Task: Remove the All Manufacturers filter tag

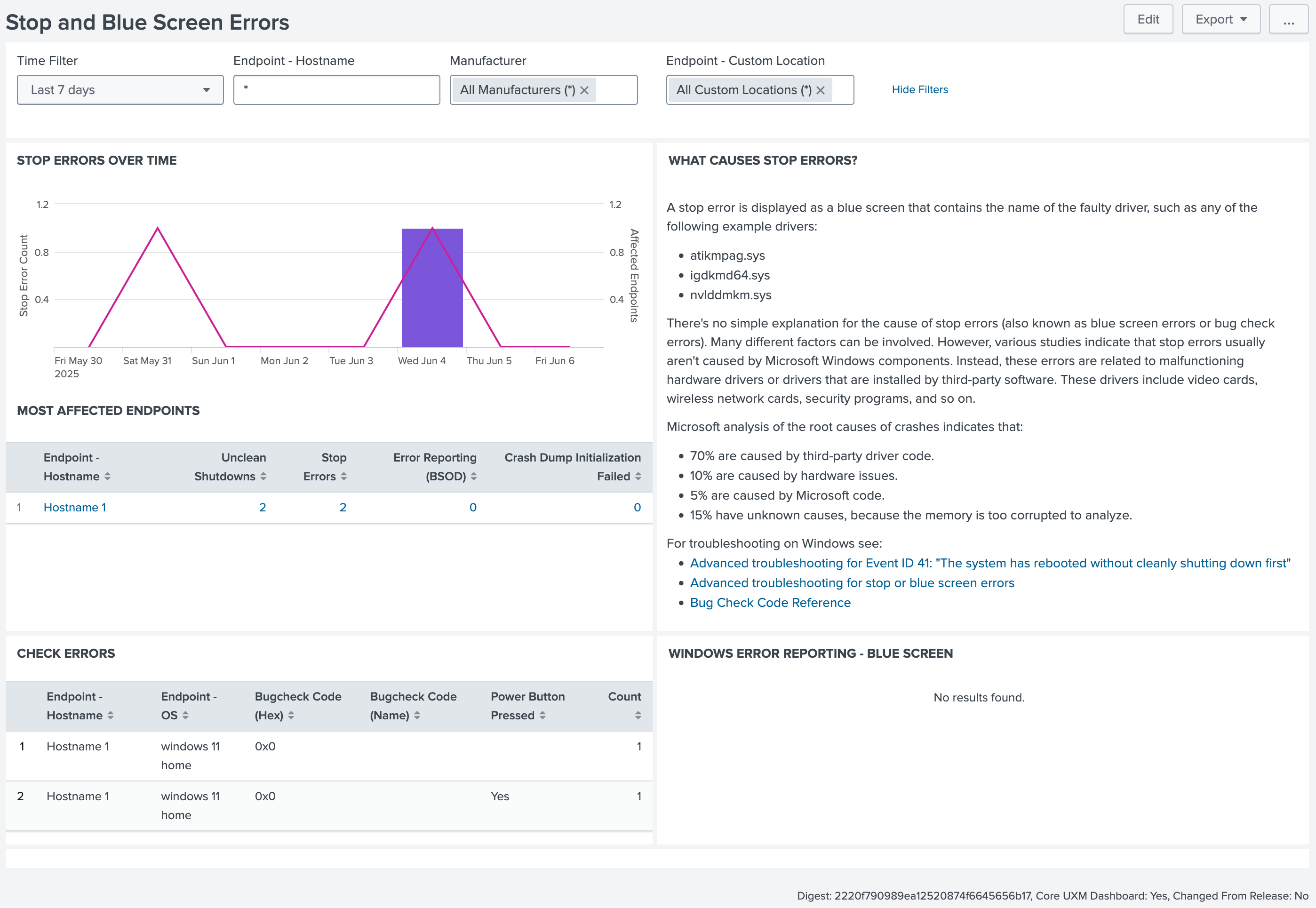Action: tap(584, 90)
